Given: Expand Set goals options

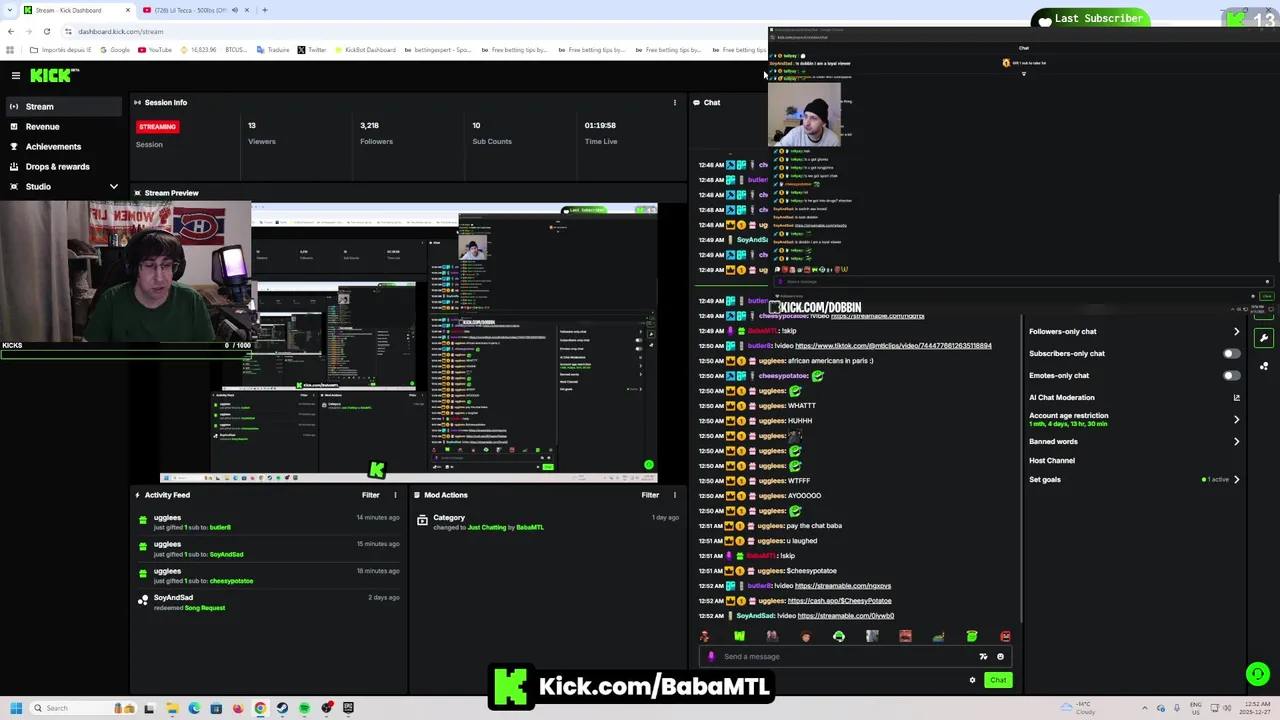Looking at the screenshot, I should tap(1236, 479).
